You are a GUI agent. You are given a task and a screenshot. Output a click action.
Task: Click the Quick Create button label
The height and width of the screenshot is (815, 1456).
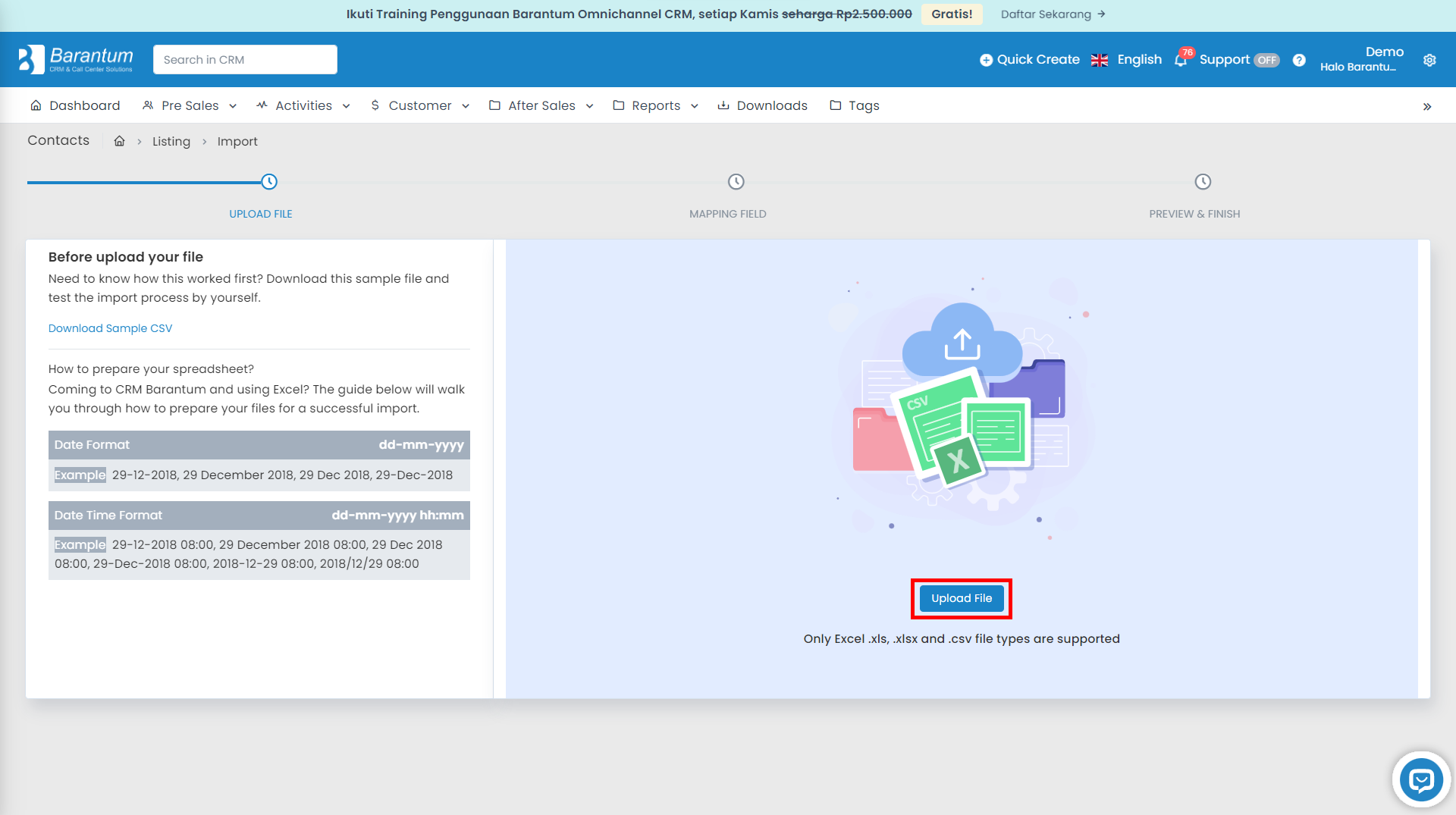(1038, 60)
